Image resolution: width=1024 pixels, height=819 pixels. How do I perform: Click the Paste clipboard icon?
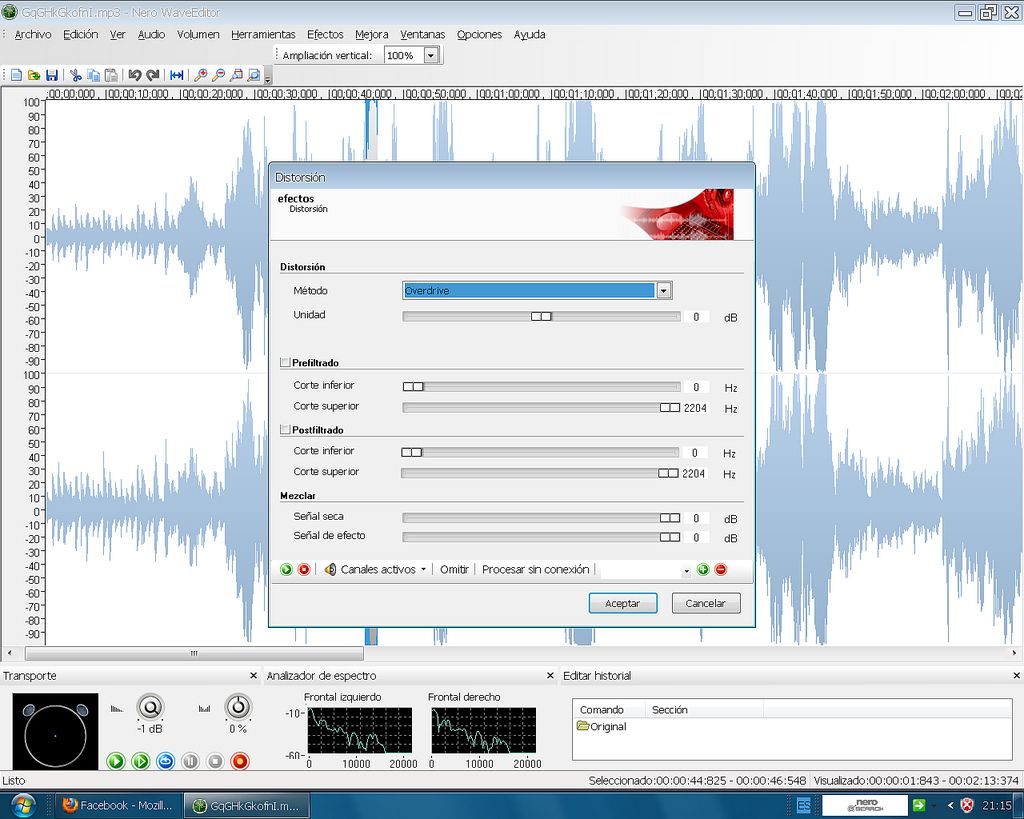click(111, 75)
